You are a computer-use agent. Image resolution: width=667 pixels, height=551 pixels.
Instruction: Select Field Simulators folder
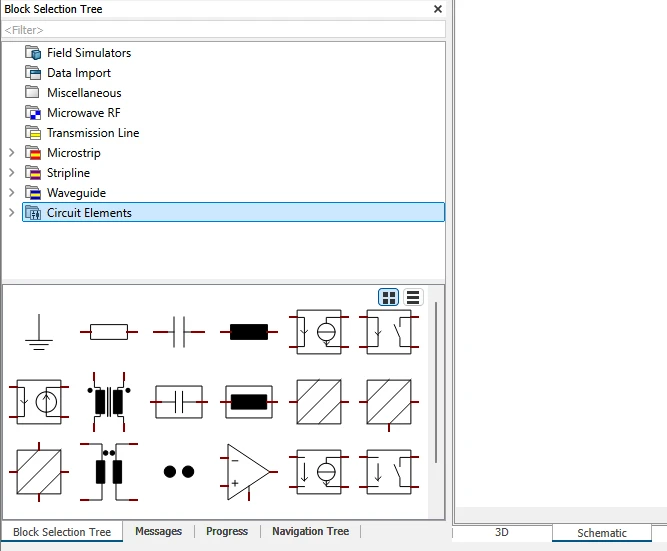click(x=78, y=53)
